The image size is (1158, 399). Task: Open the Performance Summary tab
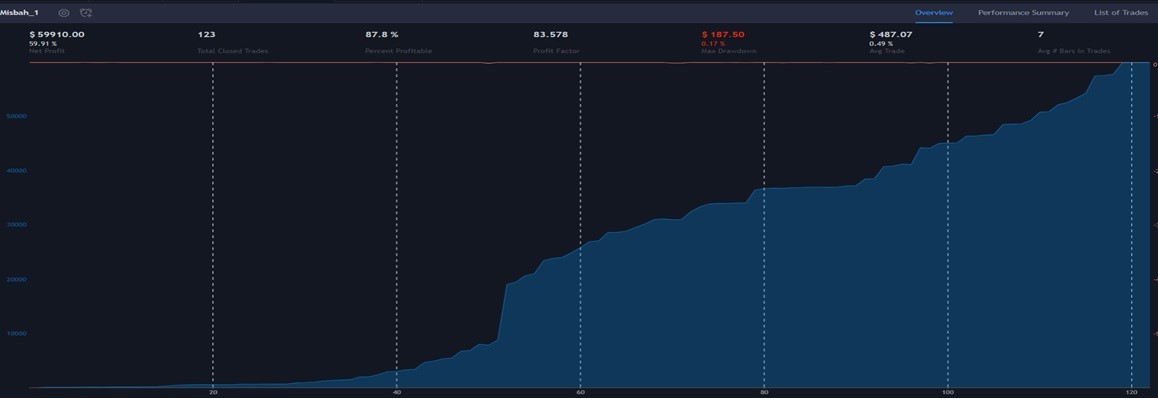click(1023, 13)
